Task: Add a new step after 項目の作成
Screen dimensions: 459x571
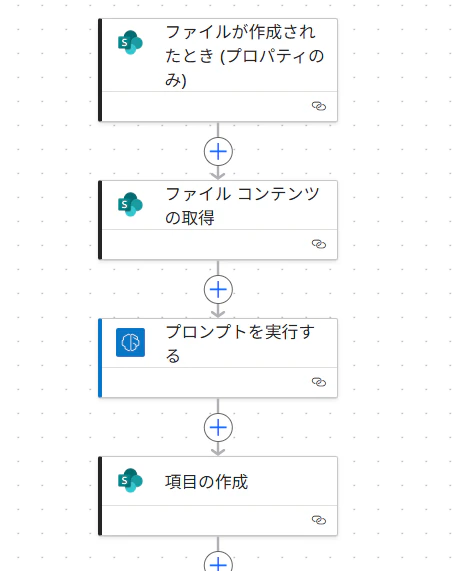Action: [218, 562]
